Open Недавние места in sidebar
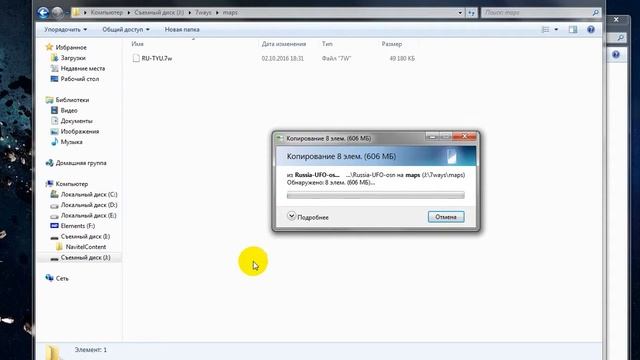The image size is (640, 360). point(83,68)
